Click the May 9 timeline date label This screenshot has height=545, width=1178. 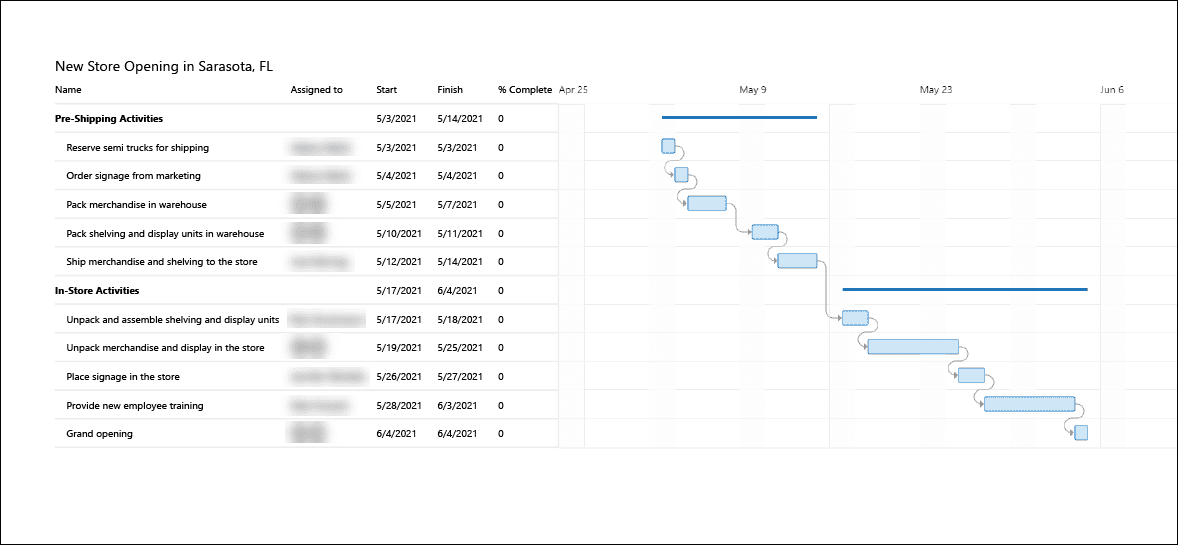coord(753,89)
